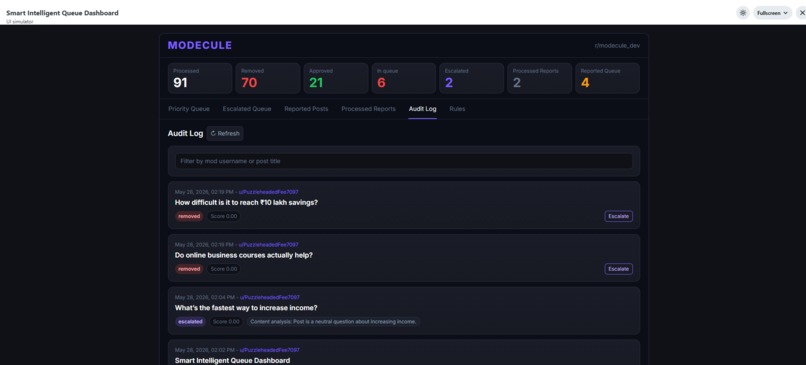Click the page title Smart Intelligent Queue Dashboard
This screenshot has height=365, width=806.
point(62,13)
